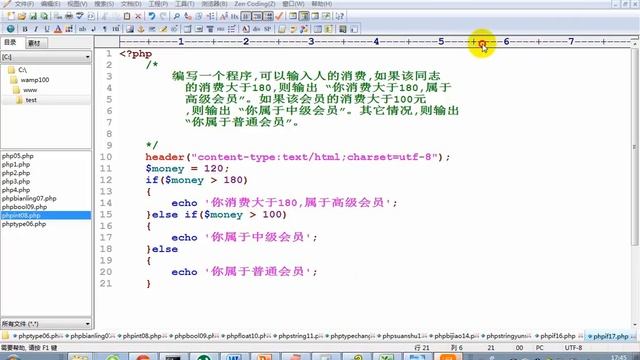Screen dimensions: 640x360
Task: Select php3.php in the file list
Action: click(x=16, y=181)
